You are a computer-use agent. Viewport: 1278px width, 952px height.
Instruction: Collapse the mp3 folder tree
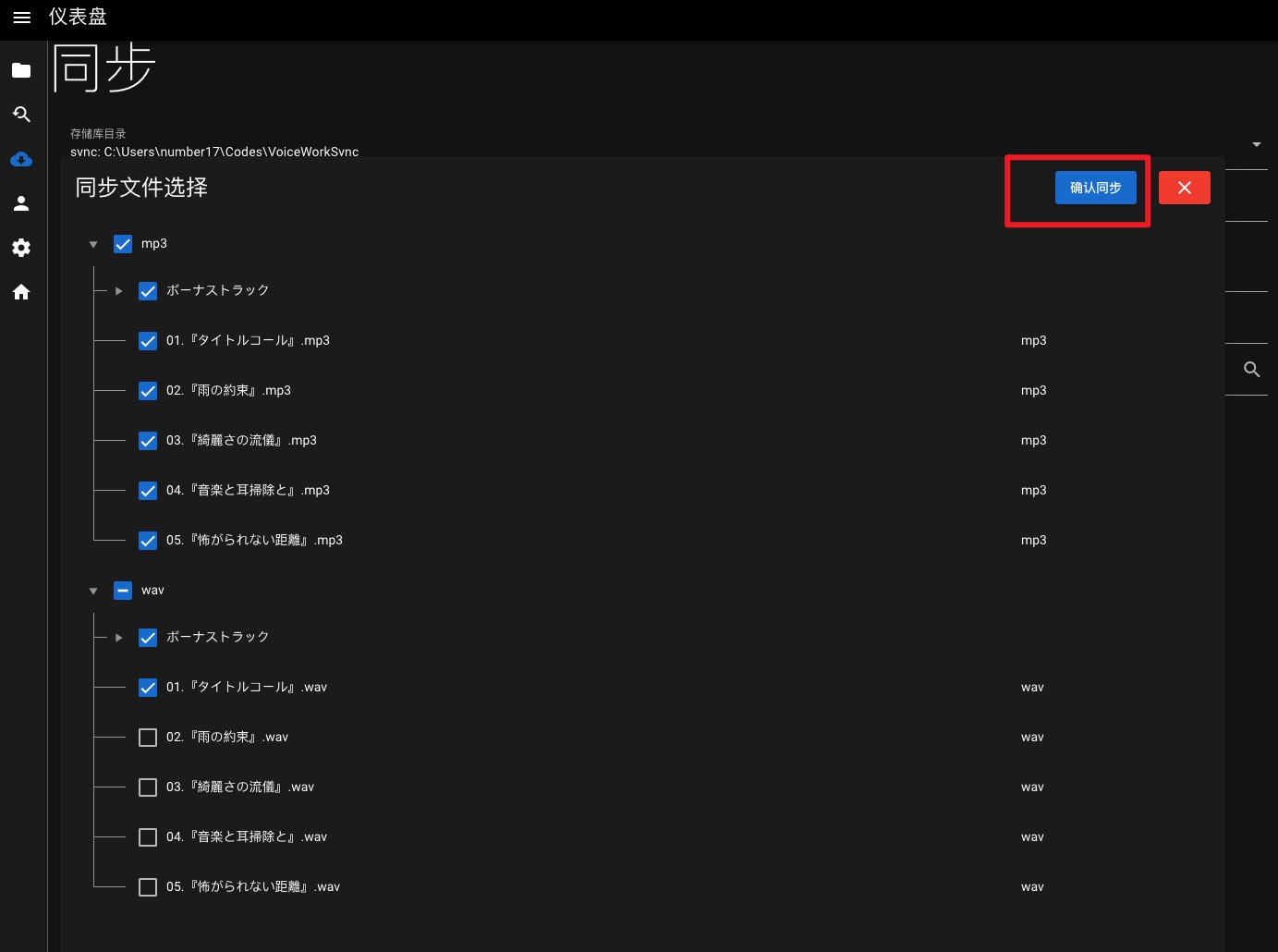coord(93,245)
